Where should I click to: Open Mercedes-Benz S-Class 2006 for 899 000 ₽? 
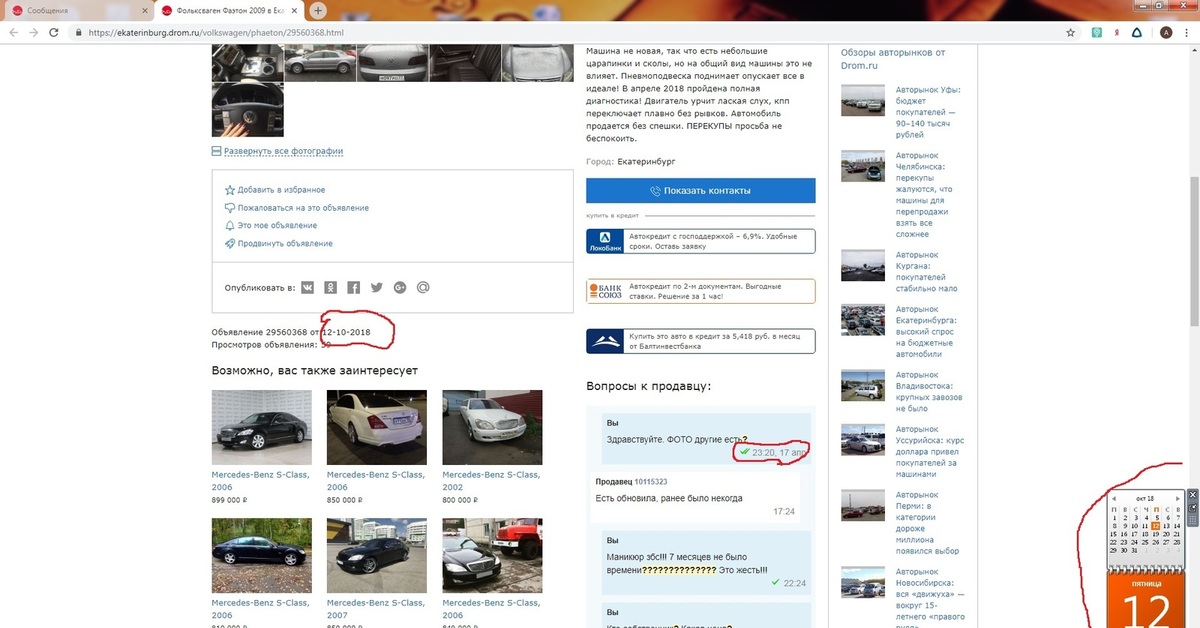(x=262, y=428)
